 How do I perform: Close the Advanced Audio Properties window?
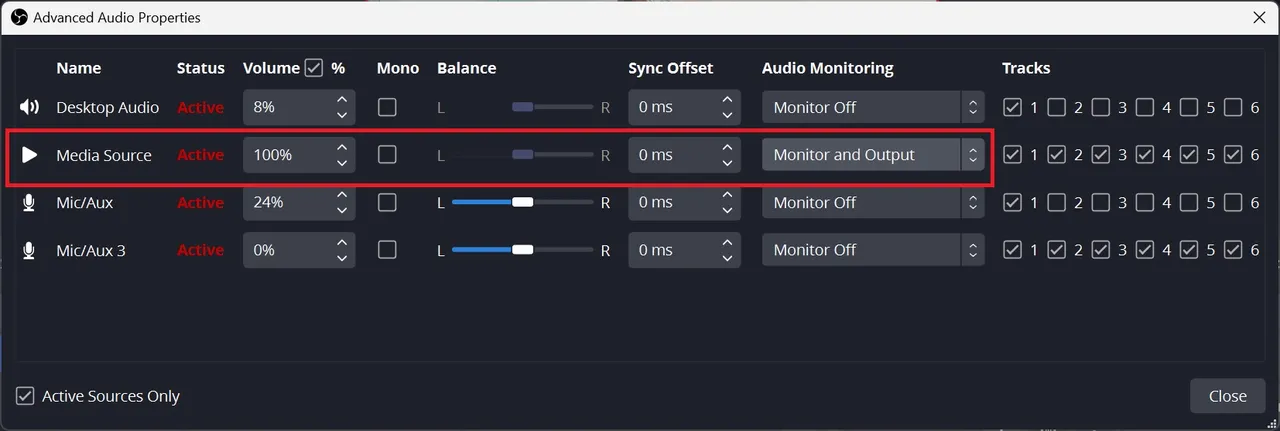(1259, 17)
